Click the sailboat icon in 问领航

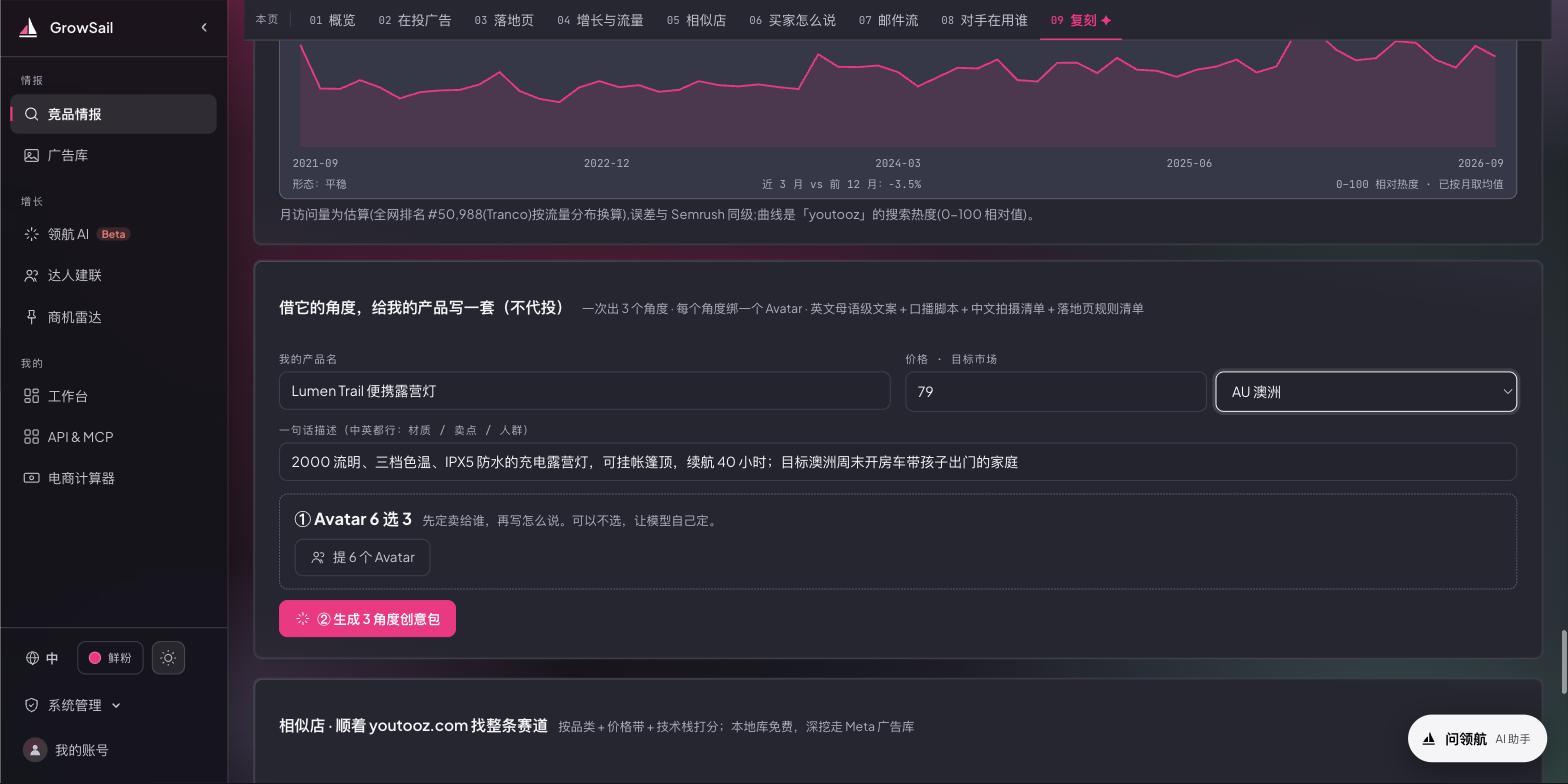[1429, 739]
